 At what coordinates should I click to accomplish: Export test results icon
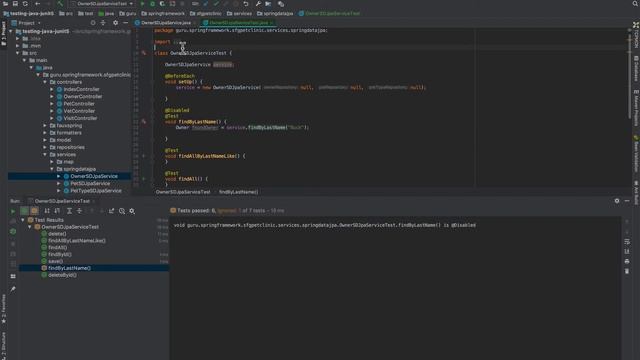click(111, 211)
